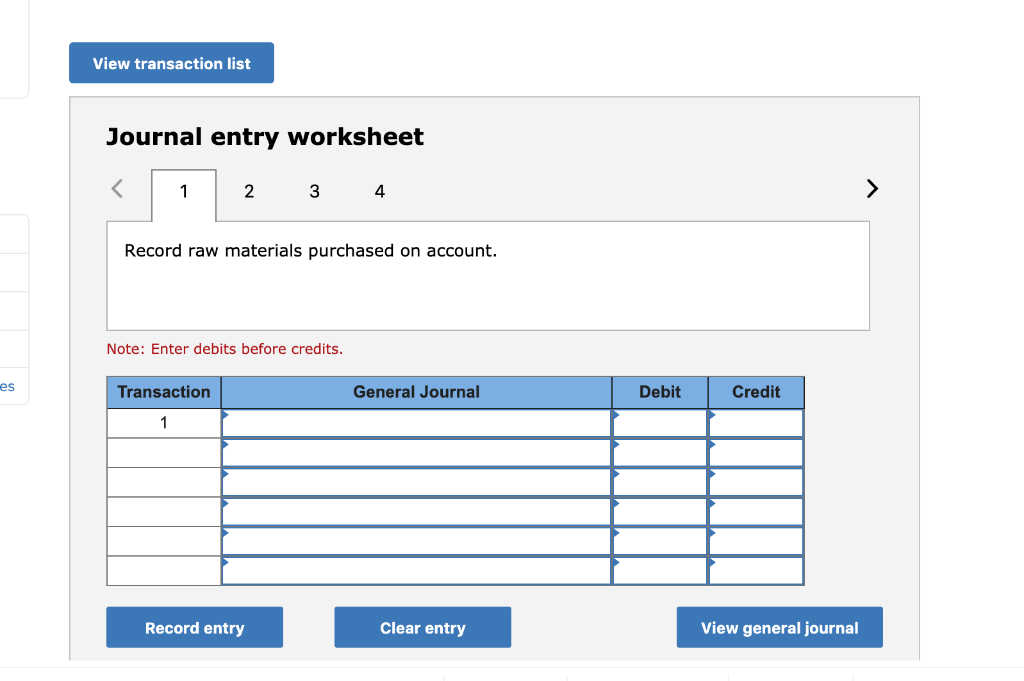The height and width of the screenshot is (681, 1024).
Task: Select worksheet tab 1
Action: pos(184,192)
